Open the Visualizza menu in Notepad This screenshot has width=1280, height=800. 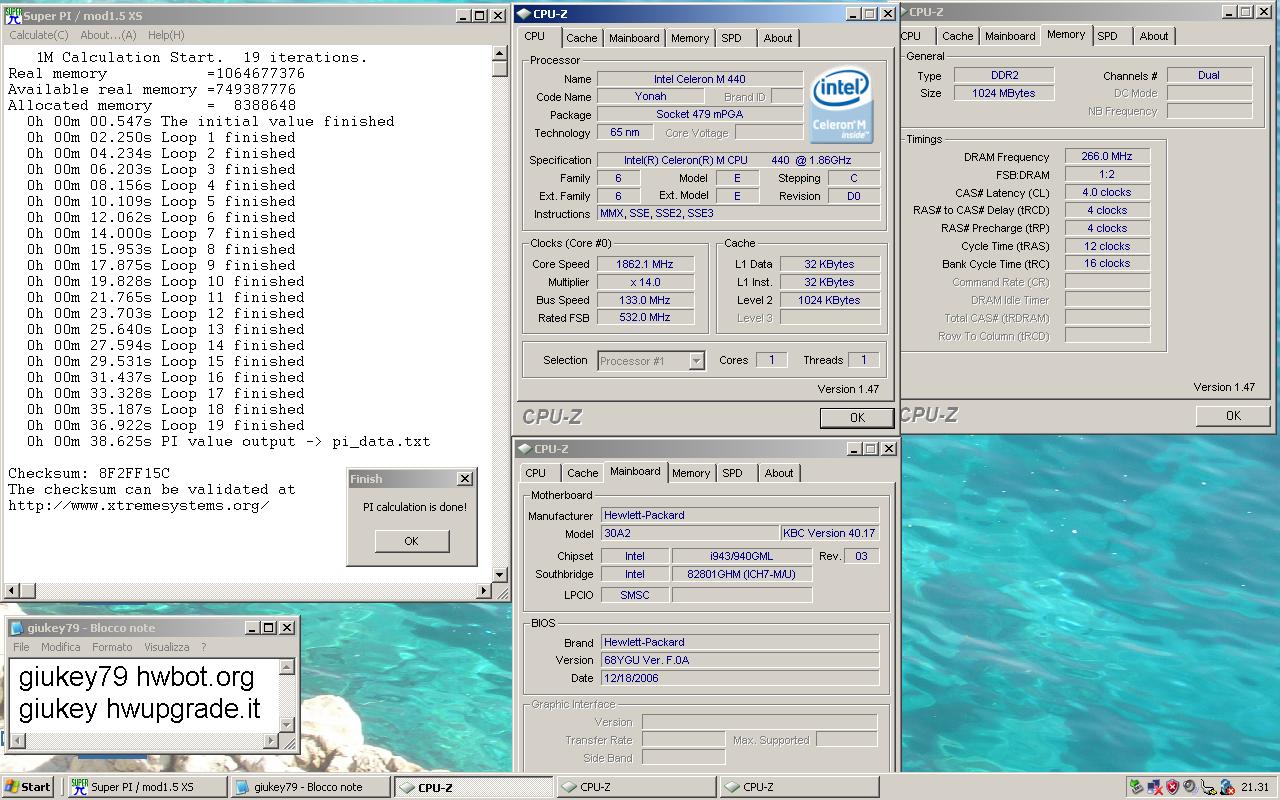click(x=166, y=647)
